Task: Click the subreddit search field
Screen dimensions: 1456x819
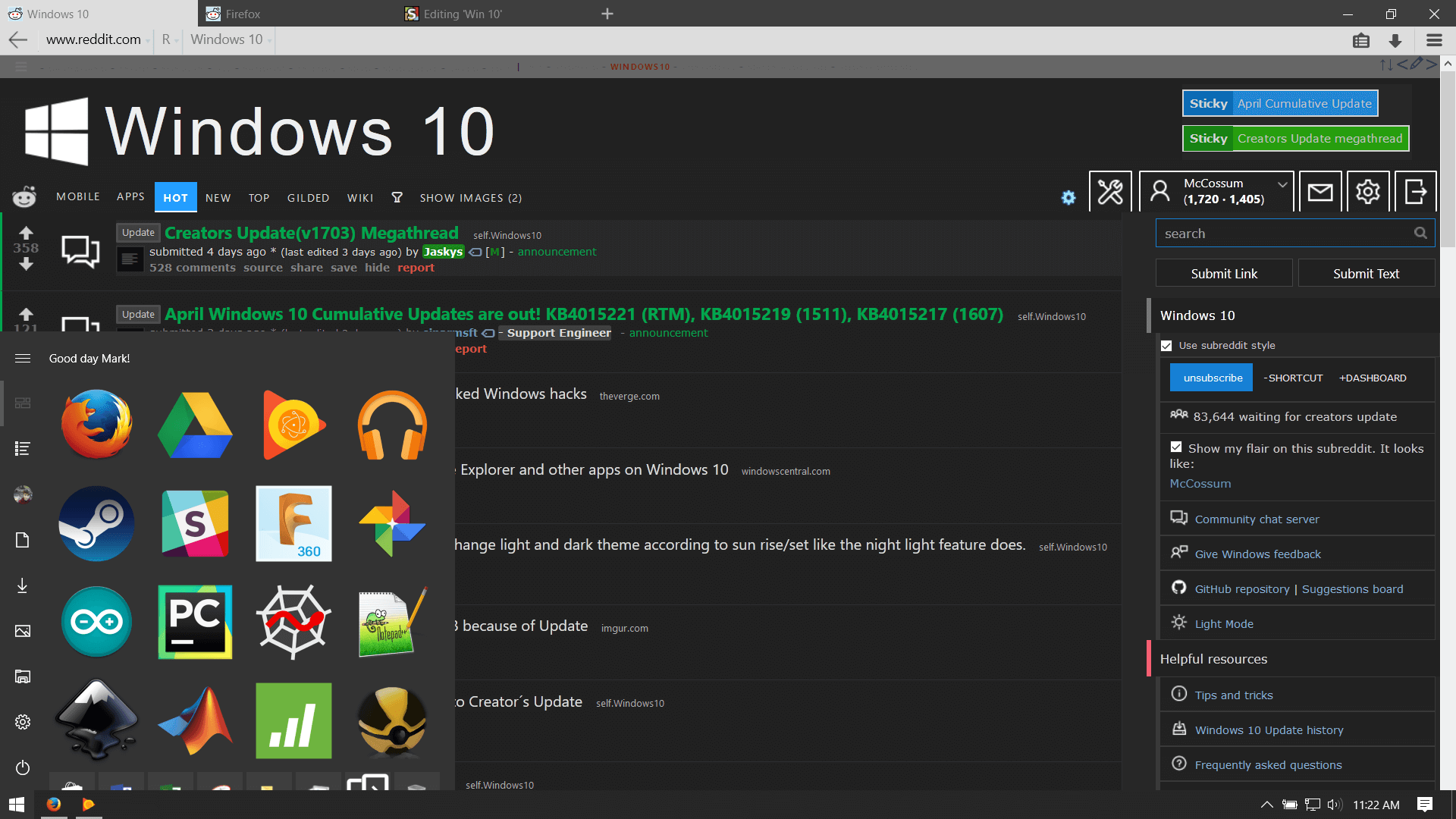Action: 1295,234
